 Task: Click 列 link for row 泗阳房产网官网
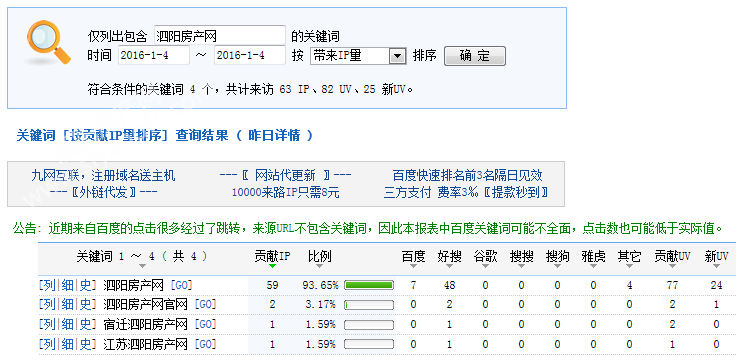[50, 304]
